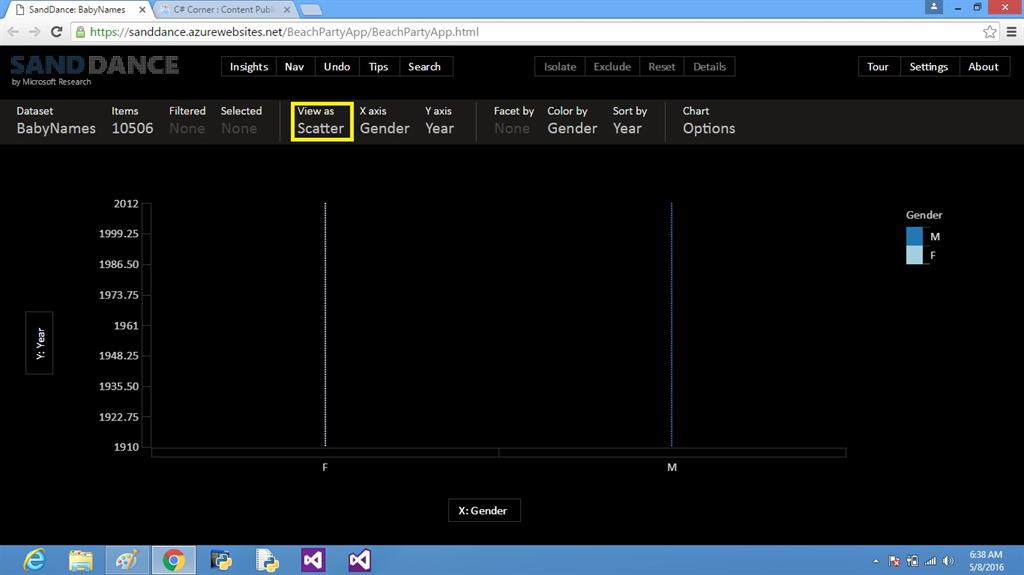This screenshot has height=575, width=1024.
Task: Open a new browser tab
Action: point(311,10)
